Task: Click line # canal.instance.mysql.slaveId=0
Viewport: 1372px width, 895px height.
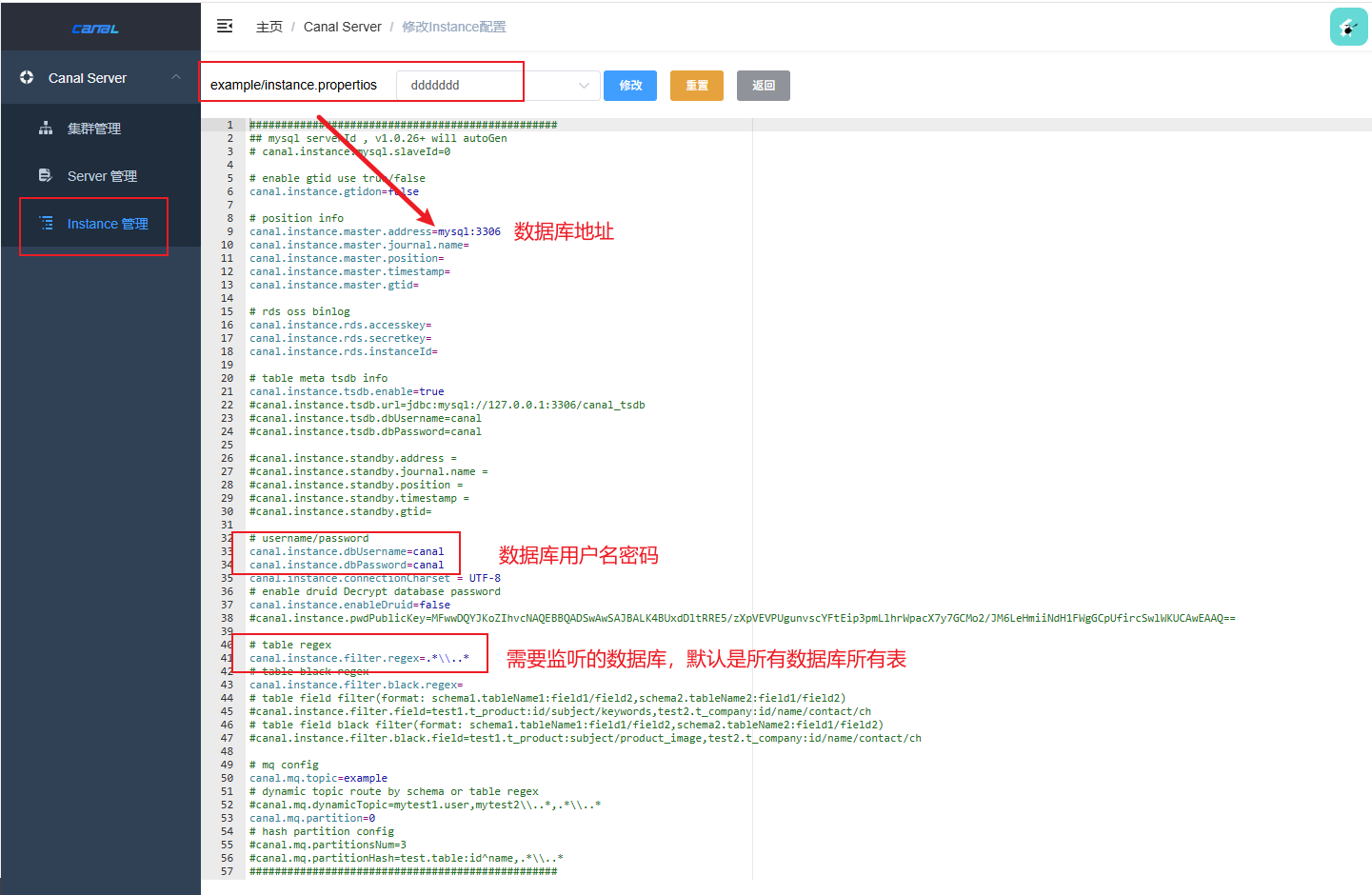Action: pyautogui.click(x=349, y=151)
